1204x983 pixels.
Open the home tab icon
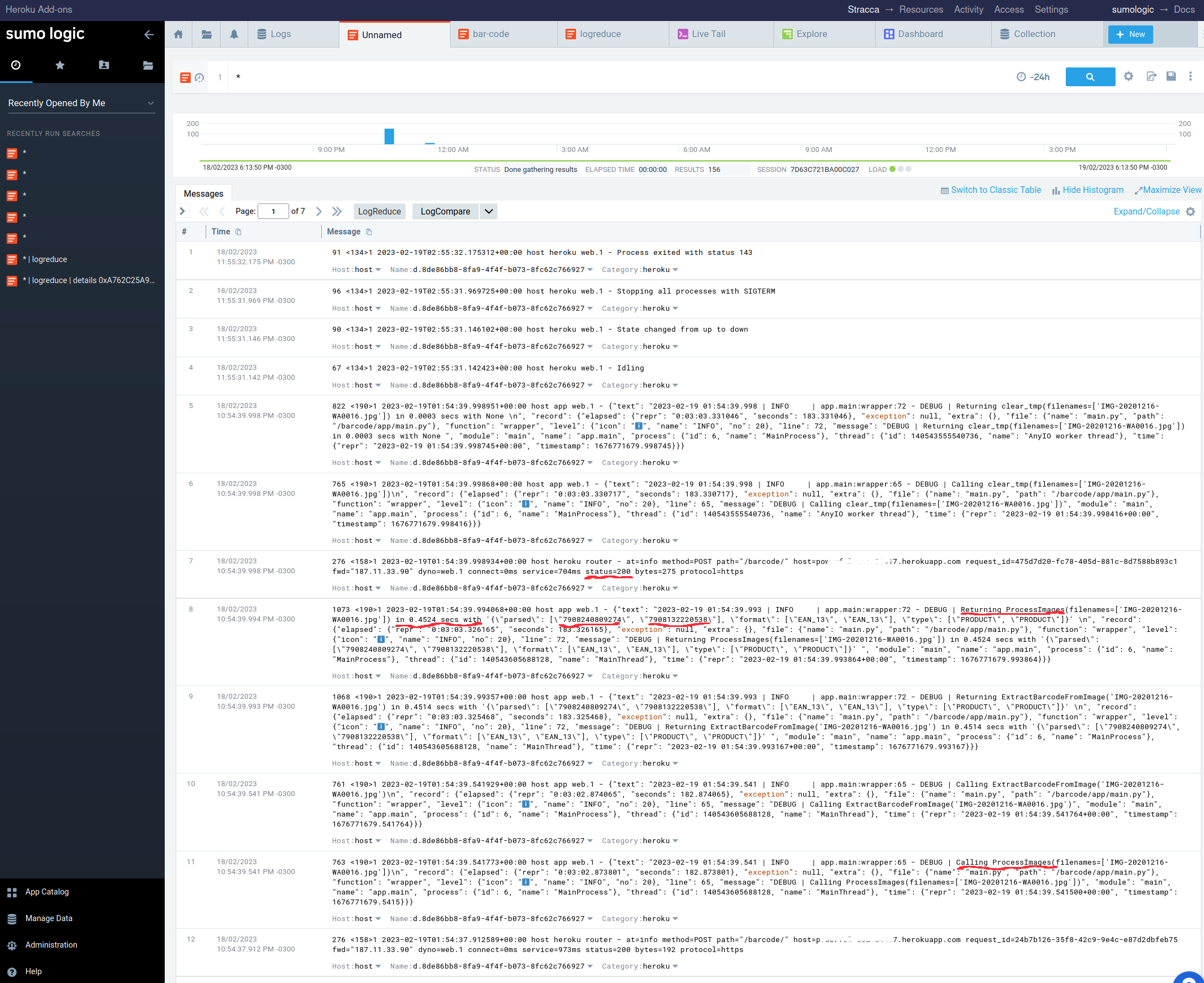tap(179, 34)
